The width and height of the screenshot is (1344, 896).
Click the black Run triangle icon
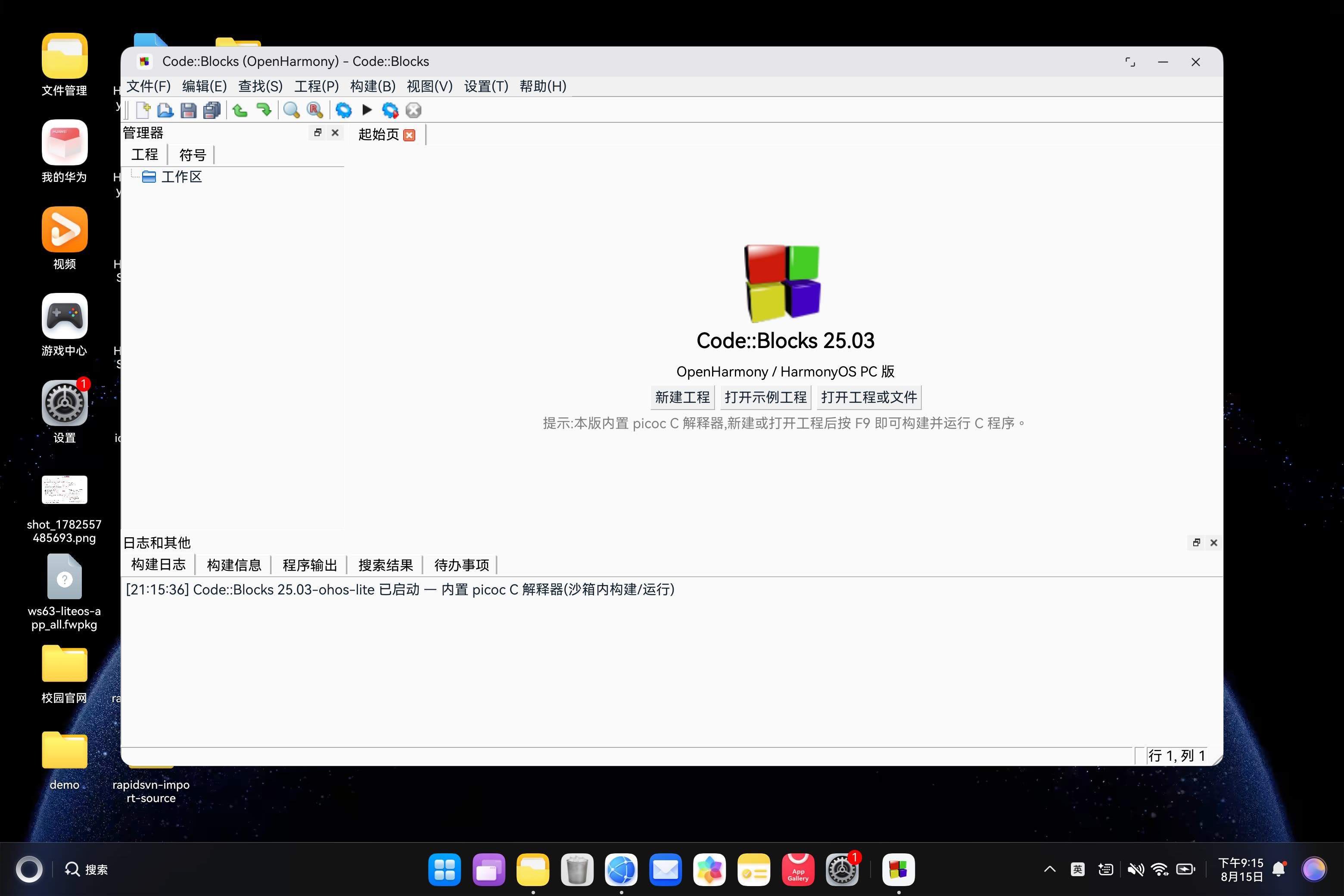point(367,109)
